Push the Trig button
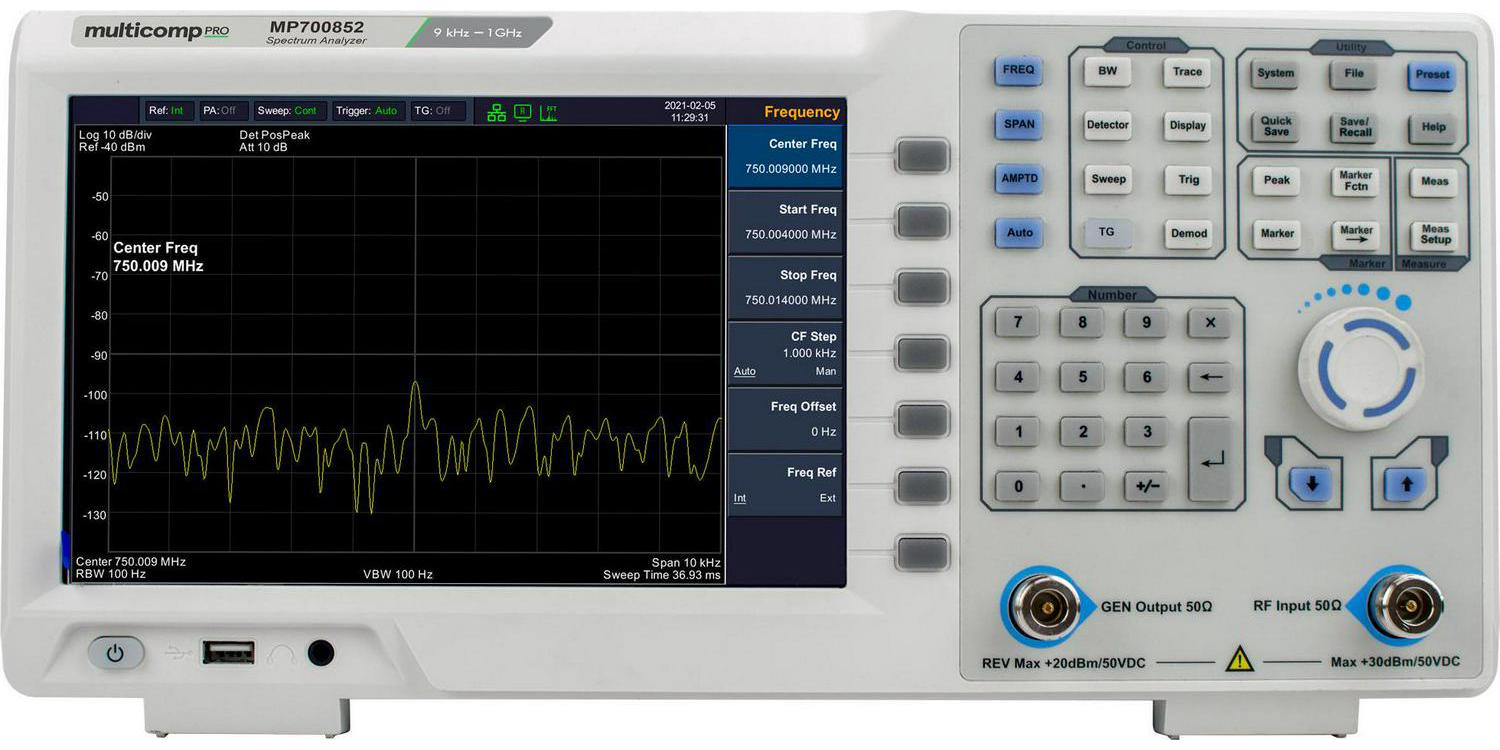This screenshot has height=750, width=1500. [x=1188, y=180]
